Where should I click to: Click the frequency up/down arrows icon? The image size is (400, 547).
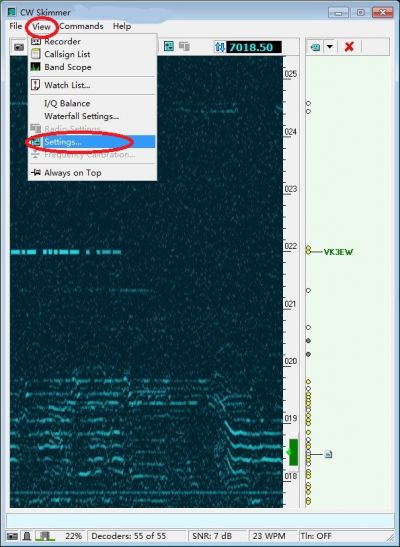coord(220,47)
